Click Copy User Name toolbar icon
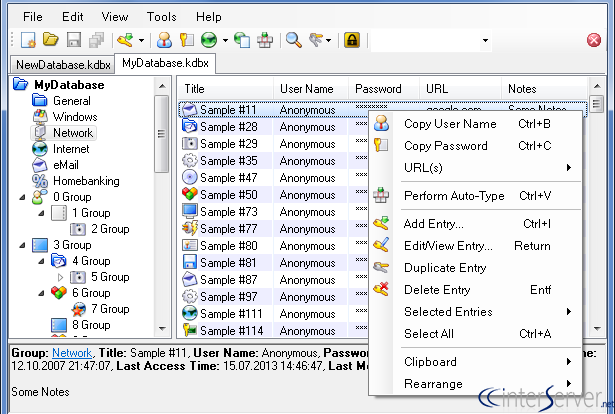 click(x=164, y=40)
